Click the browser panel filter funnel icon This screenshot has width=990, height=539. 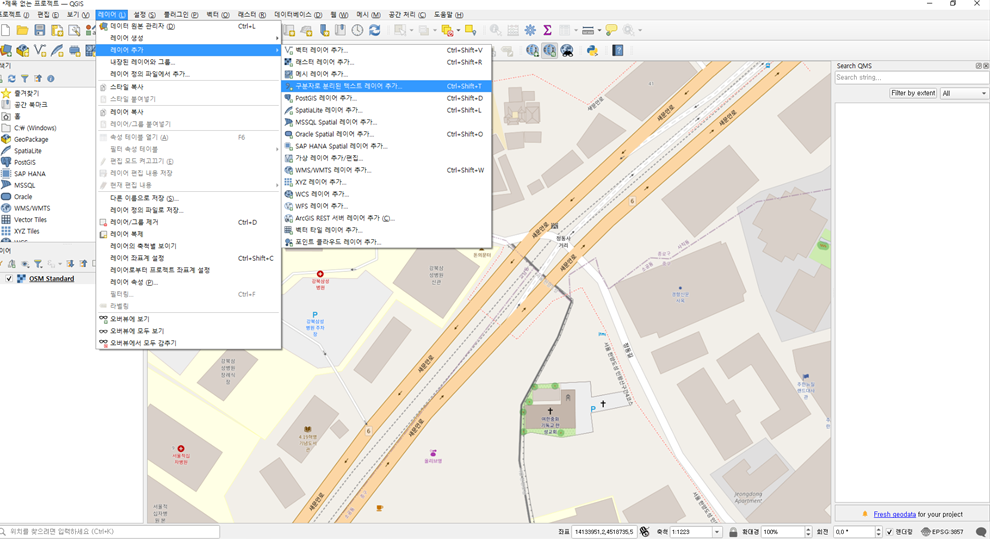pos(25,79)
